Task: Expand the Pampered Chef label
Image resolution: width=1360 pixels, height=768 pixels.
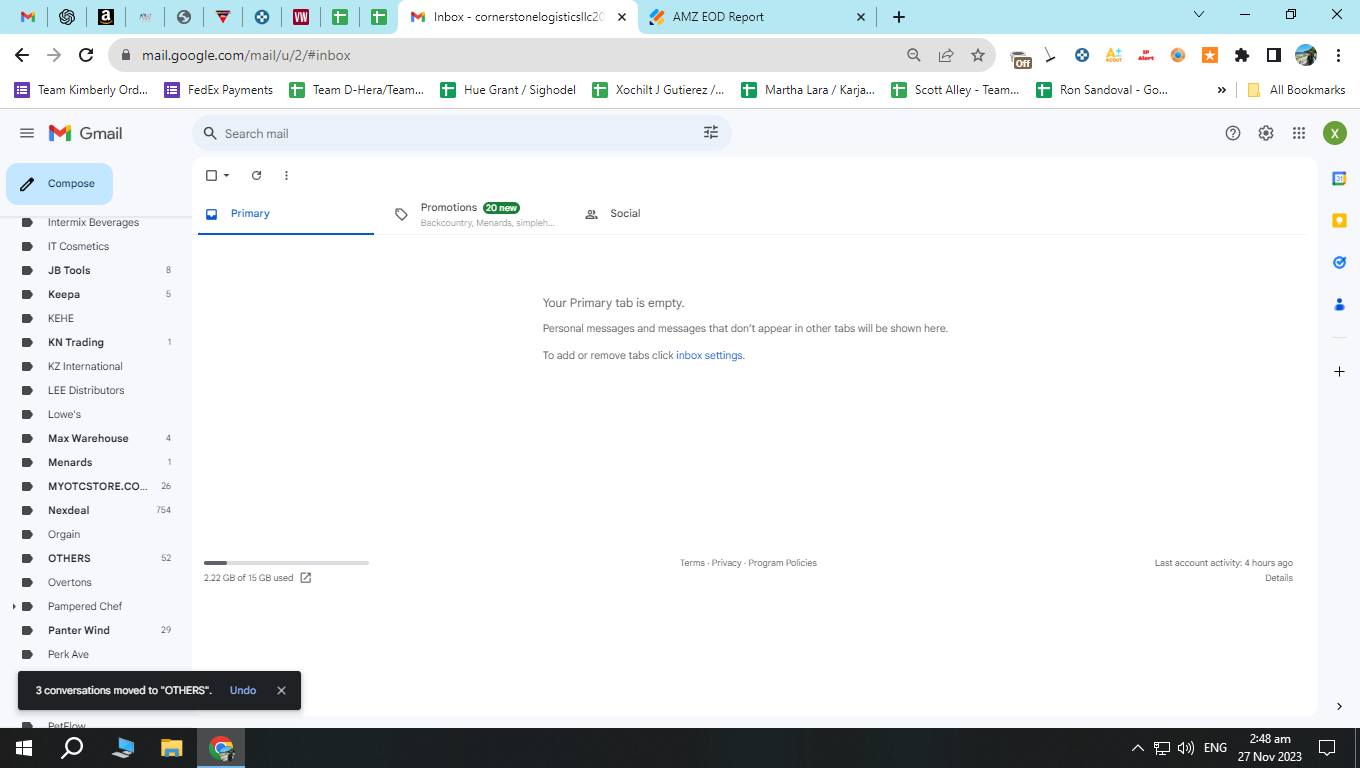Action: tap(13, 606)
